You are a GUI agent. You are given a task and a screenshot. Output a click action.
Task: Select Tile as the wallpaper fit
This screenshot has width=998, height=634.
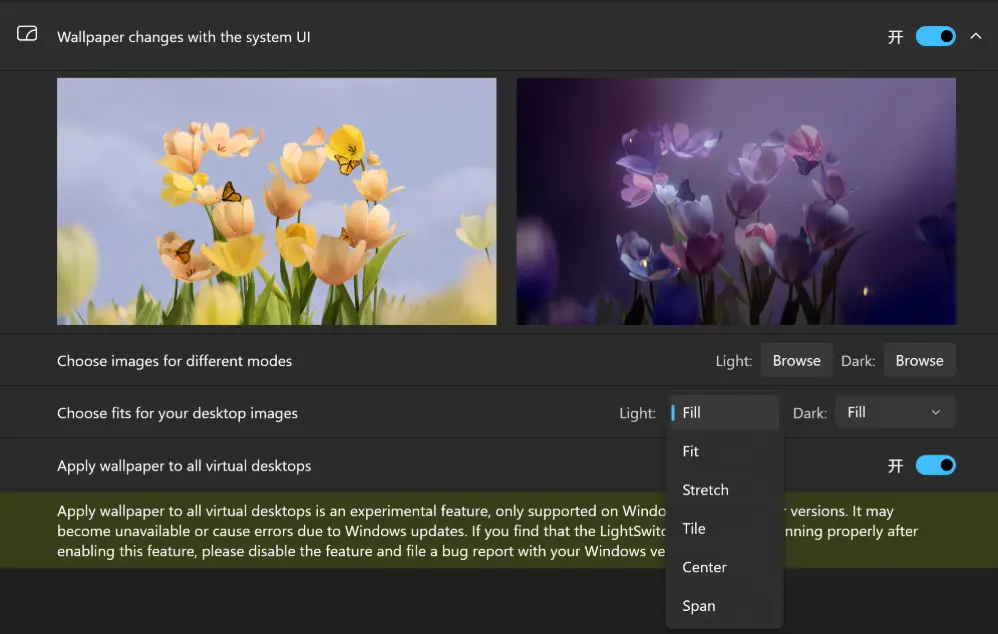click(724, 528)
